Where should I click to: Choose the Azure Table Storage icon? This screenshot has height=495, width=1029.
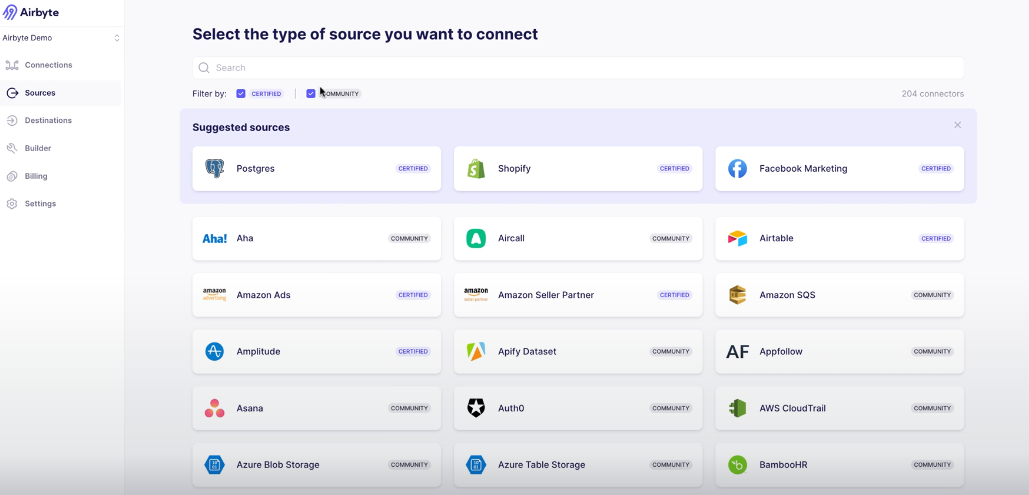476,465
